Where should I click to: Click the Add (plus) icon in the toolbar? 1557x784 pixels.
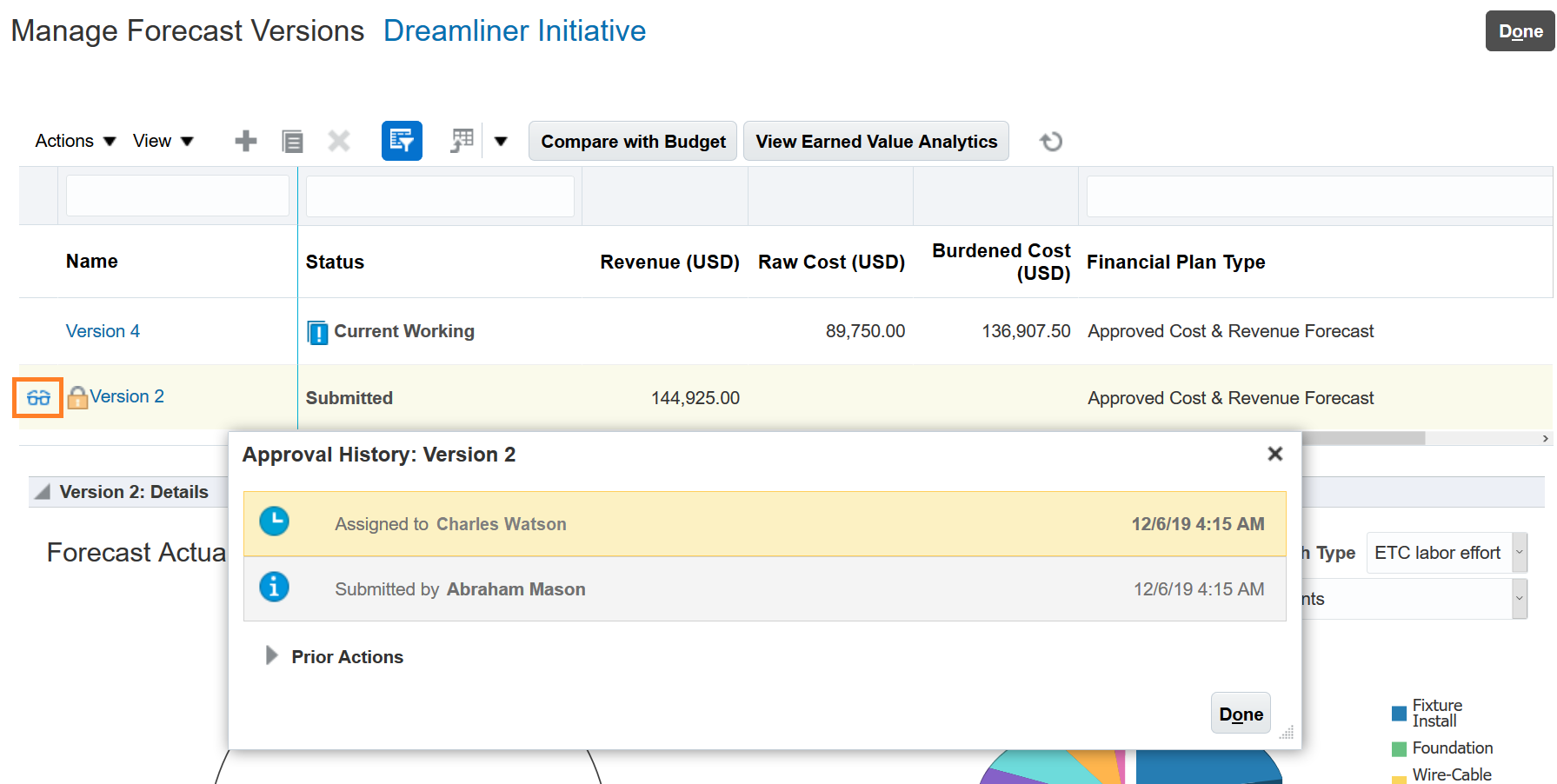tap(245, 140)
